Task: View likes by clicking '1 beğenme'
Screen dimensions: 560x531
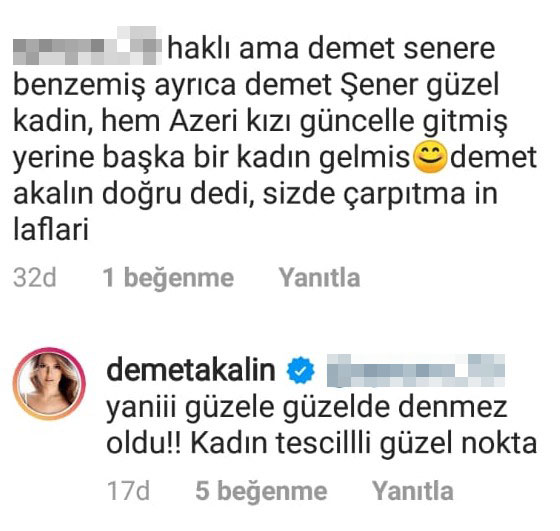Action: coord(168,278)
